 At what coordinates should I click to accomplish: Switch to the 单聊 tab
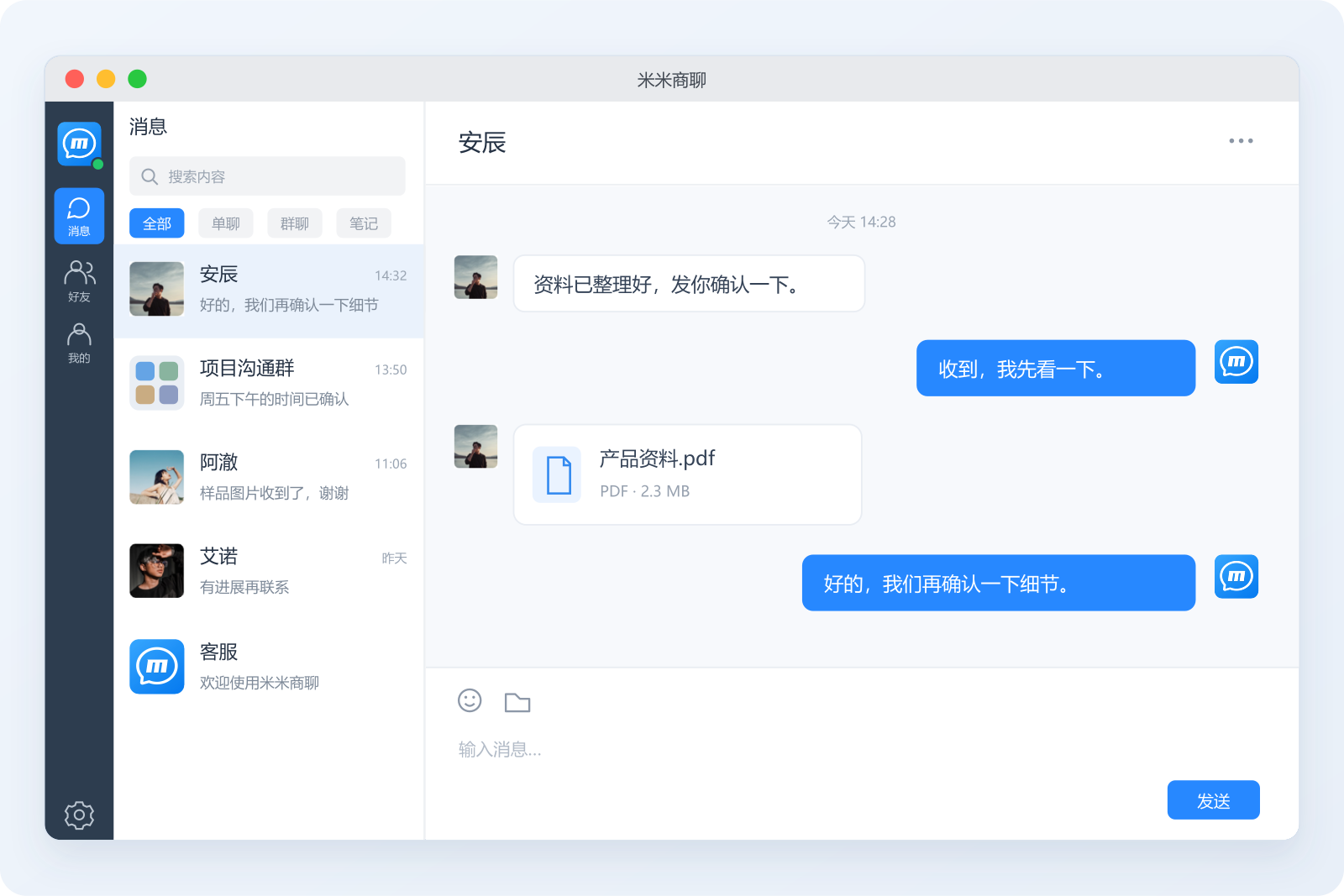(226, 223)
